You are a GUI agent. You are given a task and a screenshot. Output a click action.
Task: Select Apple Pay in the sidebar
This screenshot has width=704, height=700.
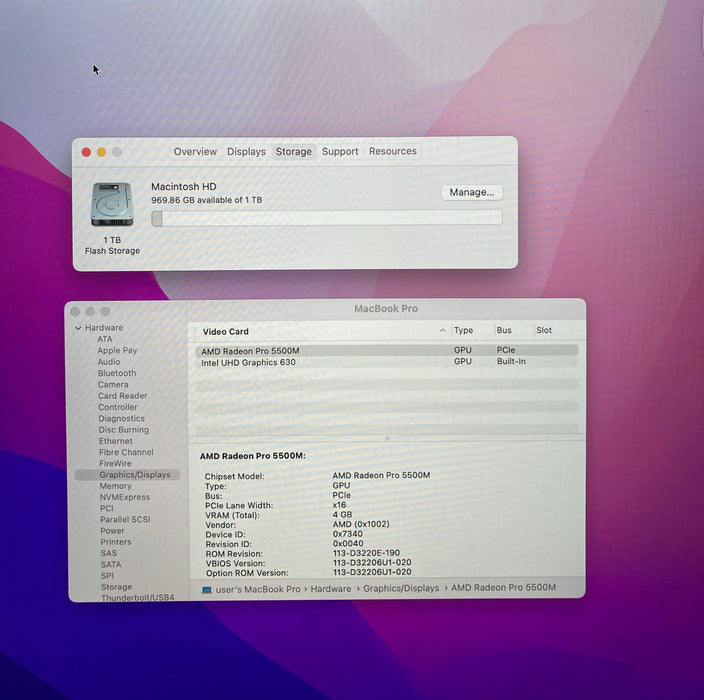pos(117,350)
